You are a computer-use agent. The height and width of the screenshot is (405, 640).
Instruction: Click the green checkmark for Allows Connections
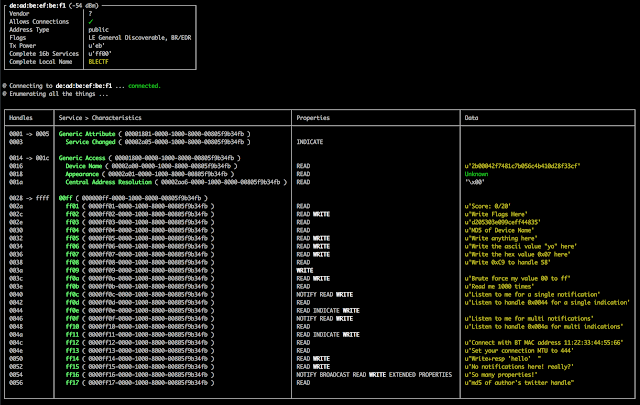coord(91,22)
